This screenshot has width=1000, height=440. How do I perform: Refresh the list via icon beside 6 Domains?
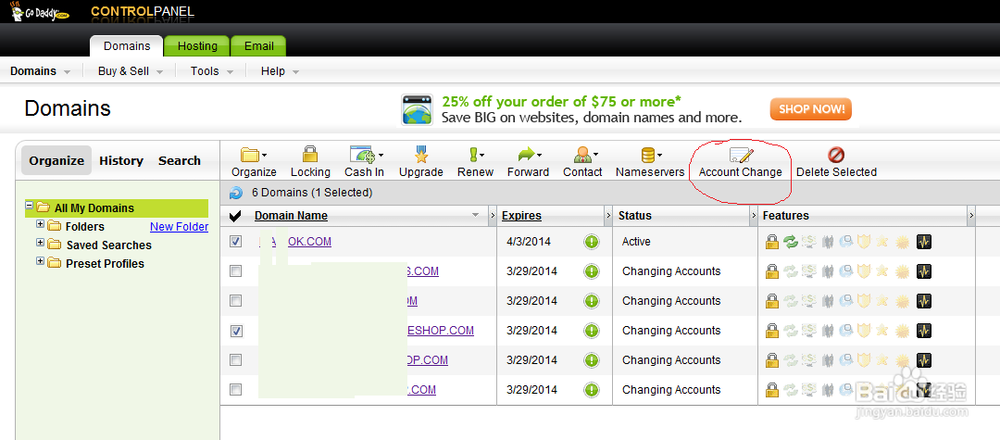click(236, 193)
